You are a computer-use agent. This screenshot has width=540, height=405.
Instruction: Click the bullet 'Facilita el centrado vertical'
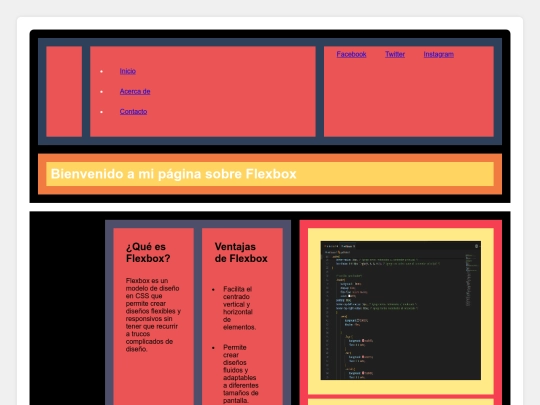point(239,308)
